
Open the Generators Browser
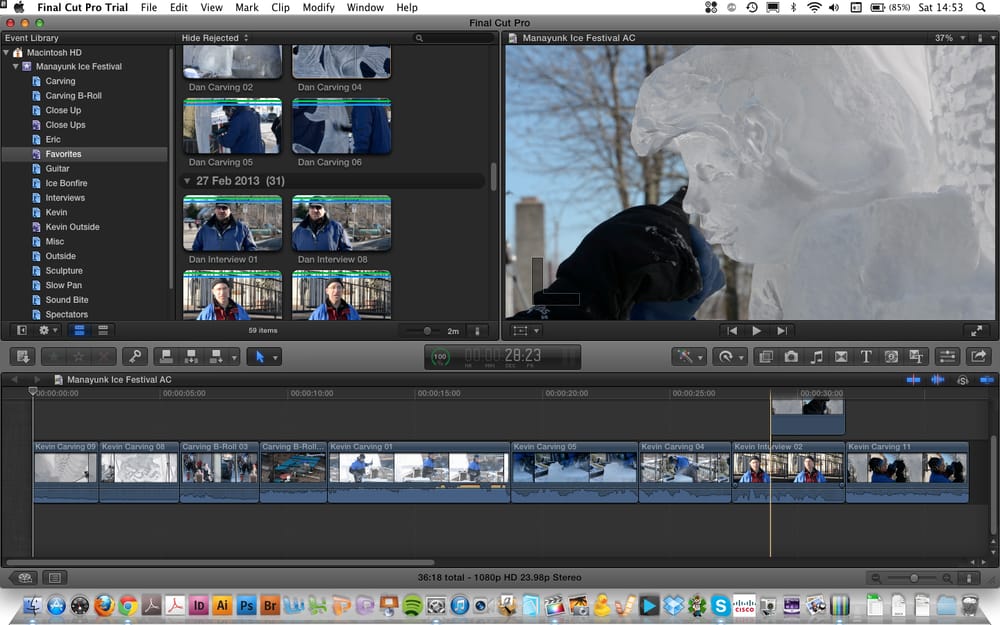pyautogui.click(x=891, y=357)
